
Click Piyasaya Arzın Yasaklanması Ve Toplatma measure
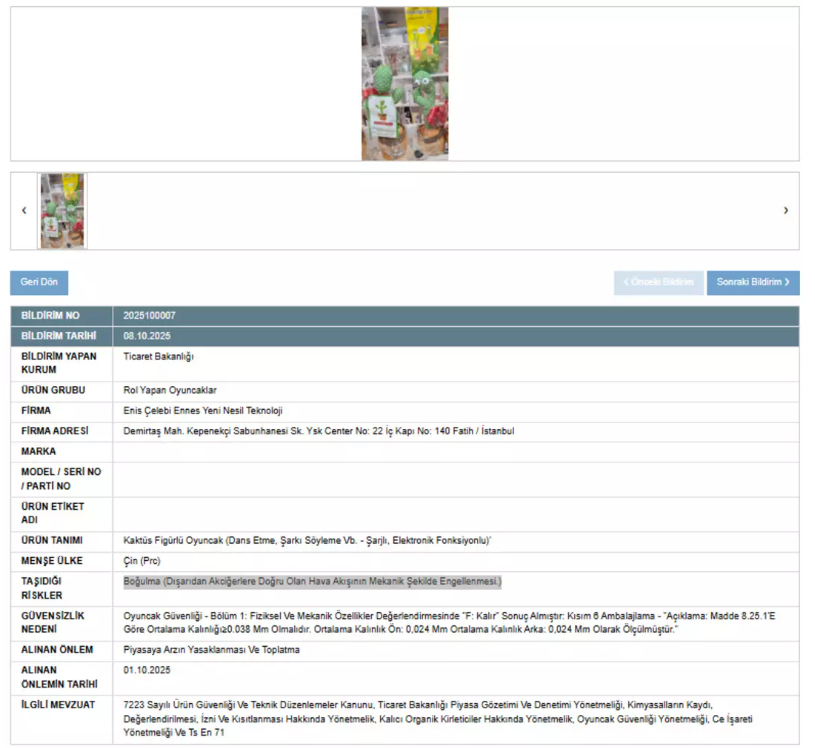click(211, 650)
